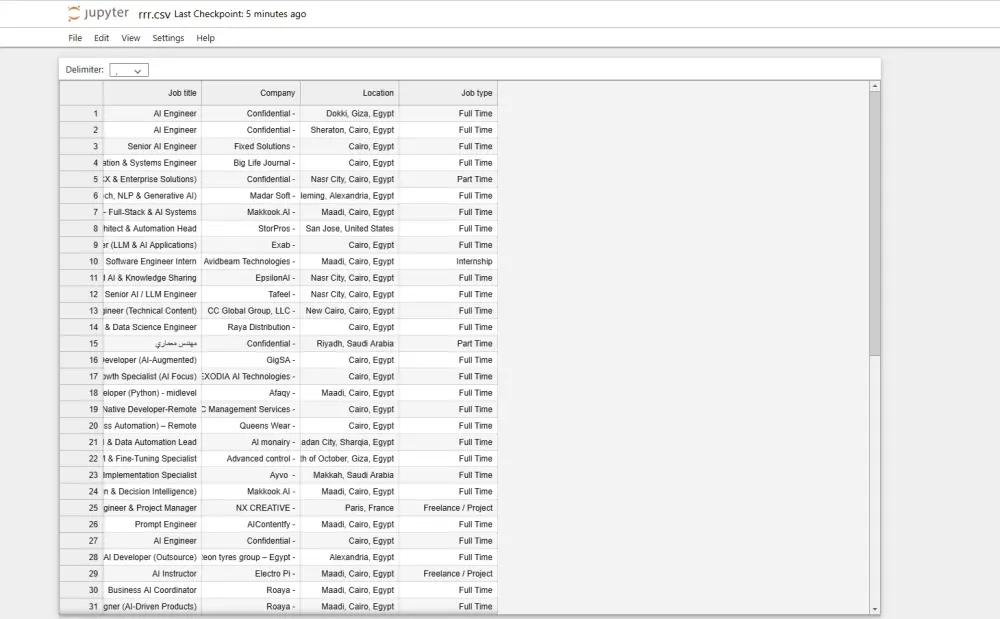Open the Settings menu

[168, 38]
